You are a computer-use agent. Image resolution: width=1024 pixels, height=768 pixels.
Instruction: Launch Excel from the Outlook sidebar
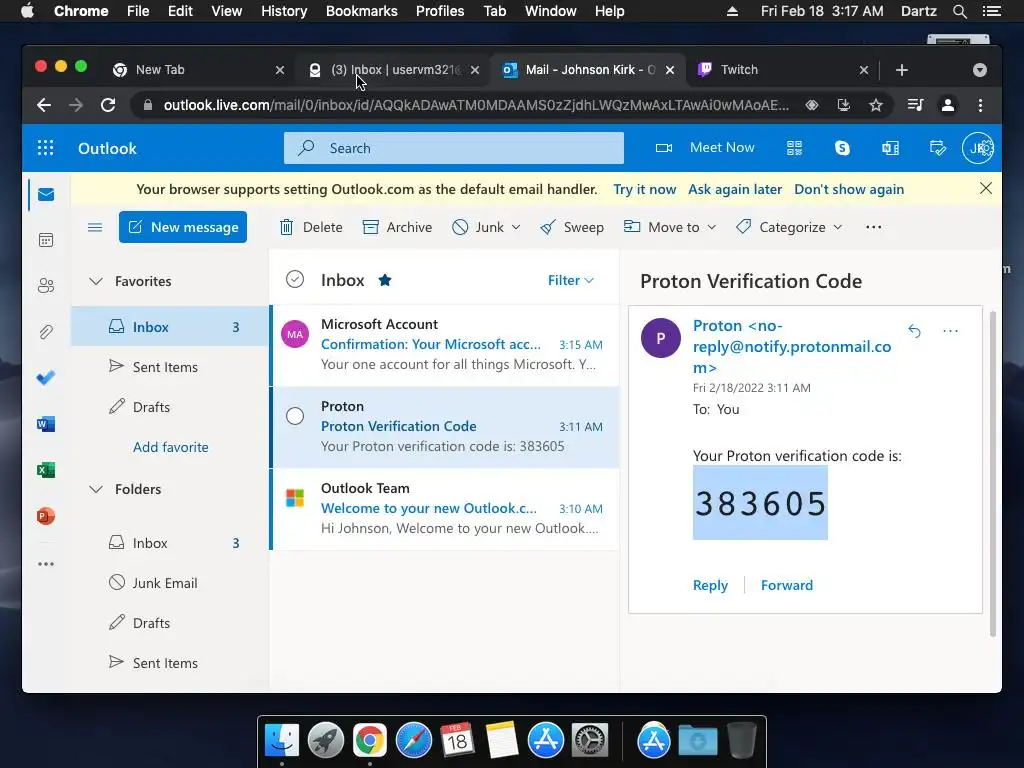pyautogui.click(x=46, y=470)
